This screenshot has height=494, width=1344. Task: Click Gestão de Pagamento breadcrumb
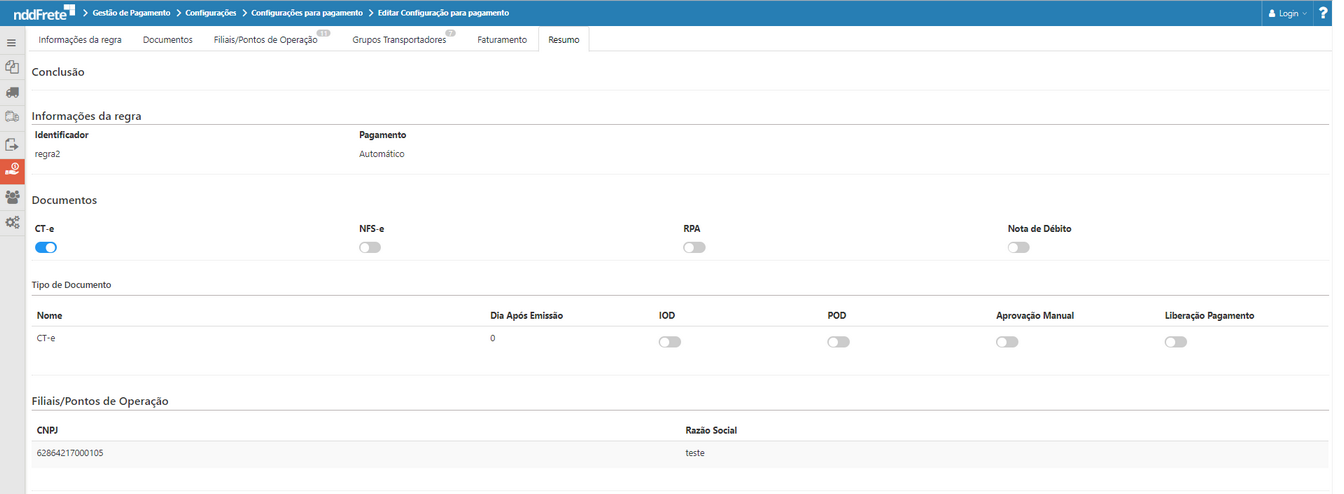[139, 13]
